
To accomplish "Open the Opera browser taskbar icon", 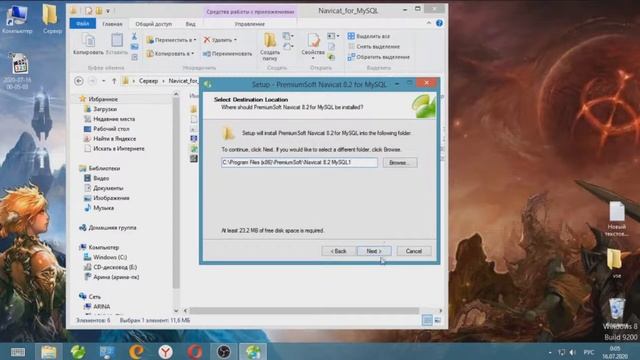I will click(195, 351).
